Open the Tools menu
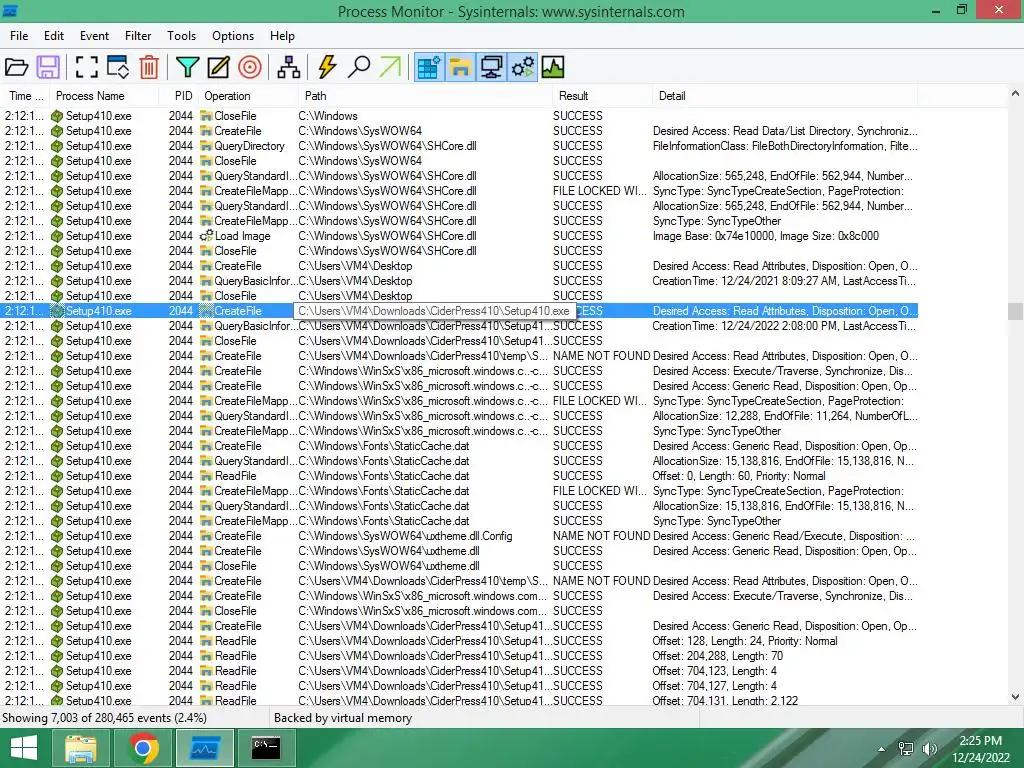The height and width of the screenshot is (768, 1024). pos(182,36)
